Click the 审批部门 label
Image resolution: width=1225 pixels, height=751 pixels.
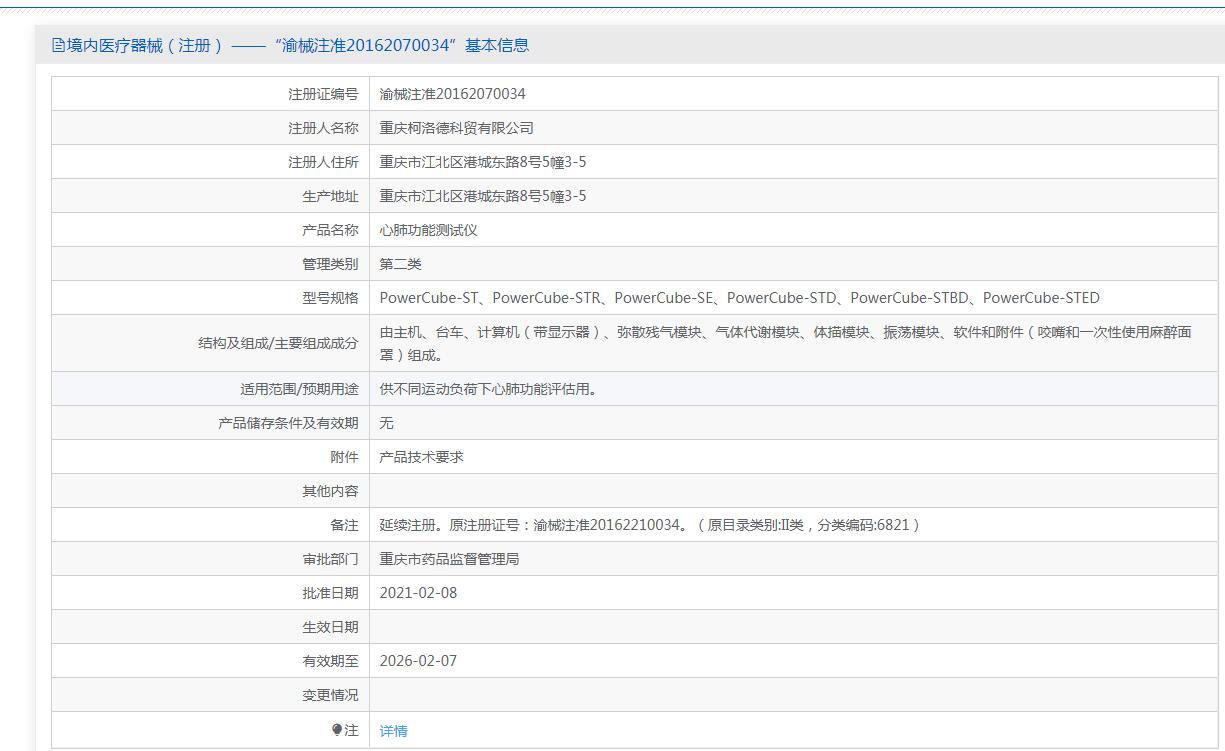point(330,559)
